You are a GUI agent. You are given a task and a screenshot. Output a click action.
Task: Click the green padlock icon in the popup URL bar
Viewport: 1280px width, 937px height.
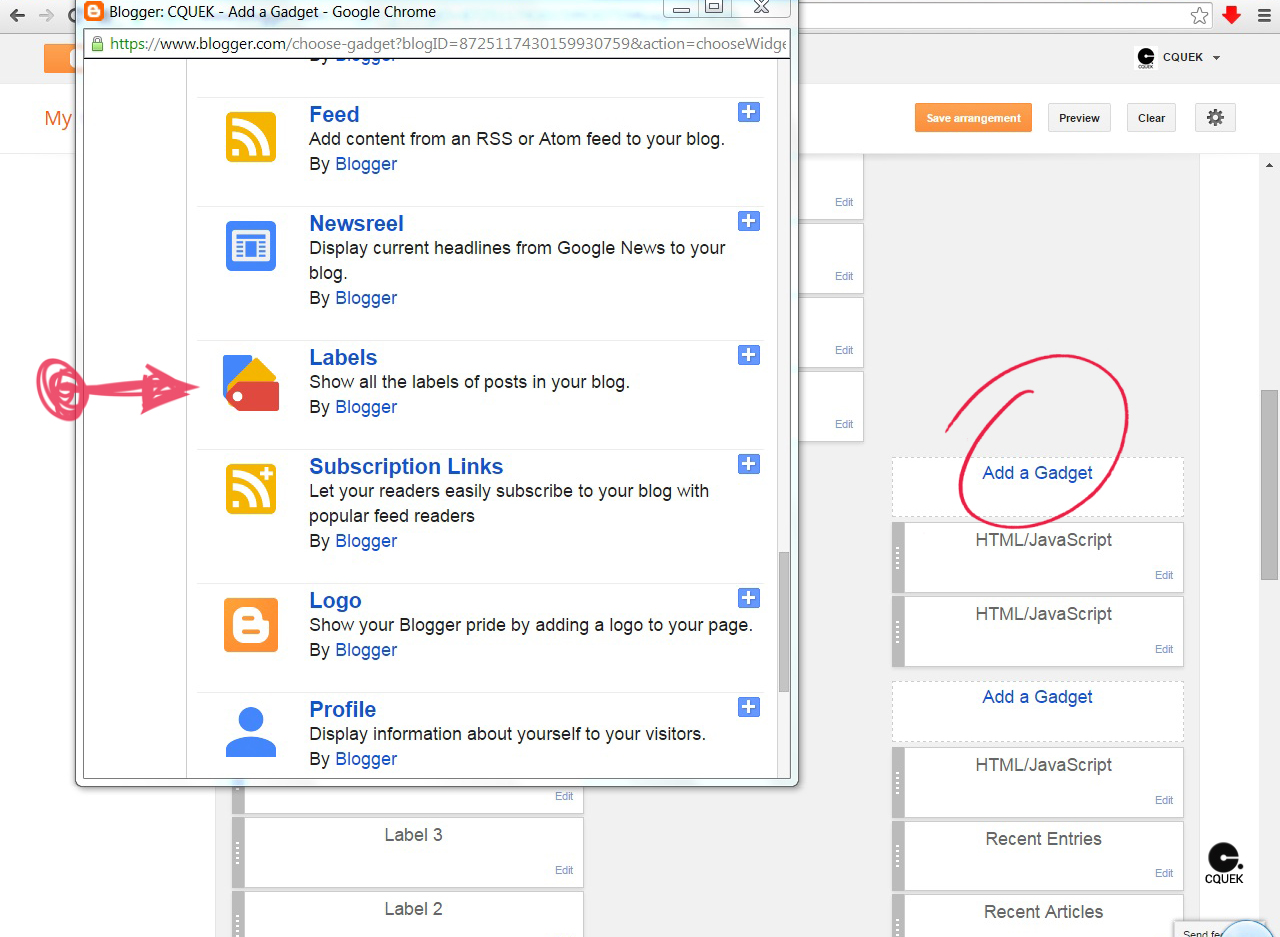[x=97, y=44]
